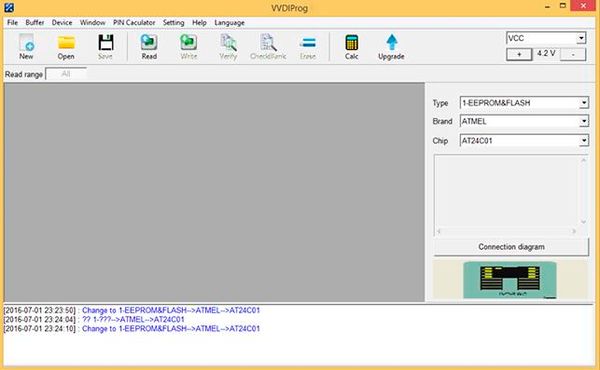The height and width of the screenshot is (370, 600).
Task: Click the chip connection diagram thumbnail
Action: tap(510, 279)
